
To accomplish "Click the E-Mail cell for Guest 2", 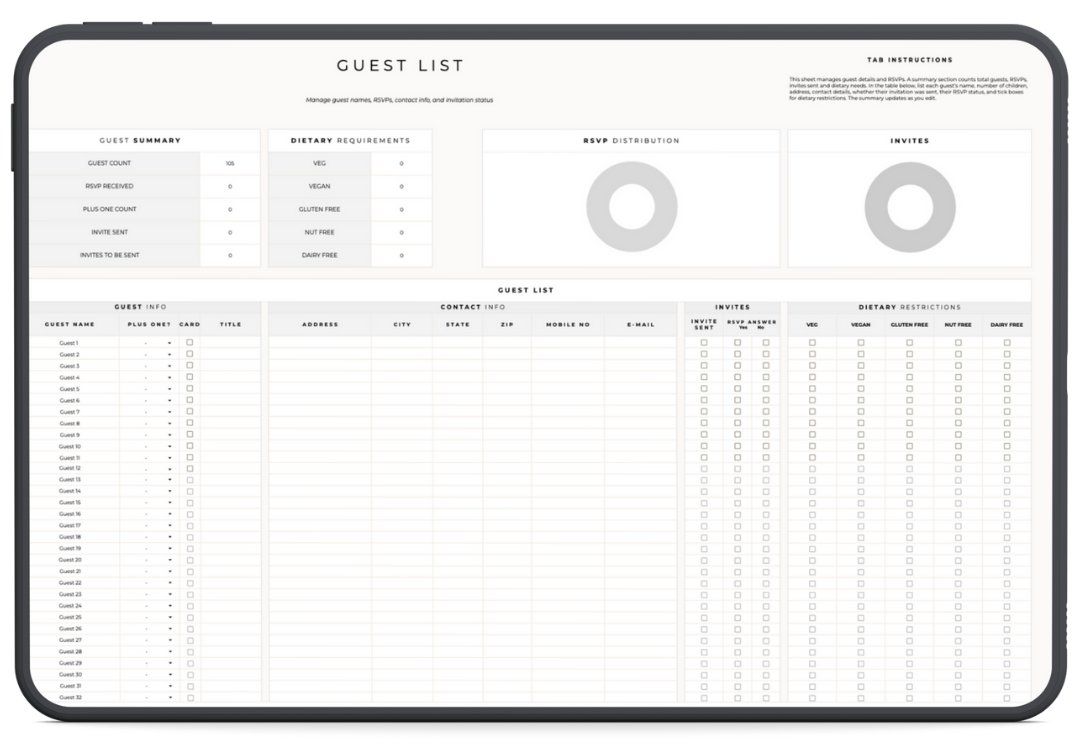I will pos(640,354).
